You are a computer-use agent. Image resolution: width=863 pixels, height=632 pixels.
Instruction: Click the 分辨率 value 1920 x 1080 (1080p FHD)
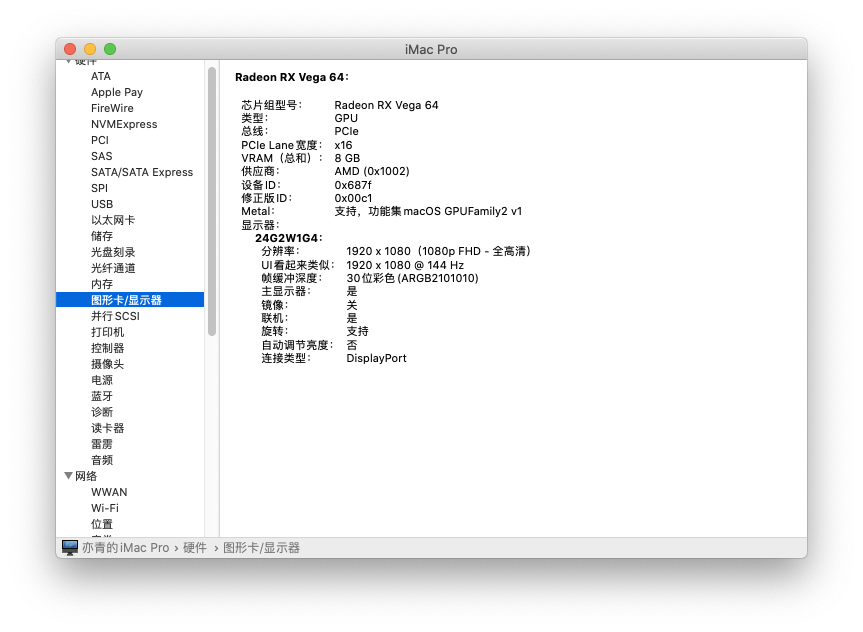click(439, 251)
